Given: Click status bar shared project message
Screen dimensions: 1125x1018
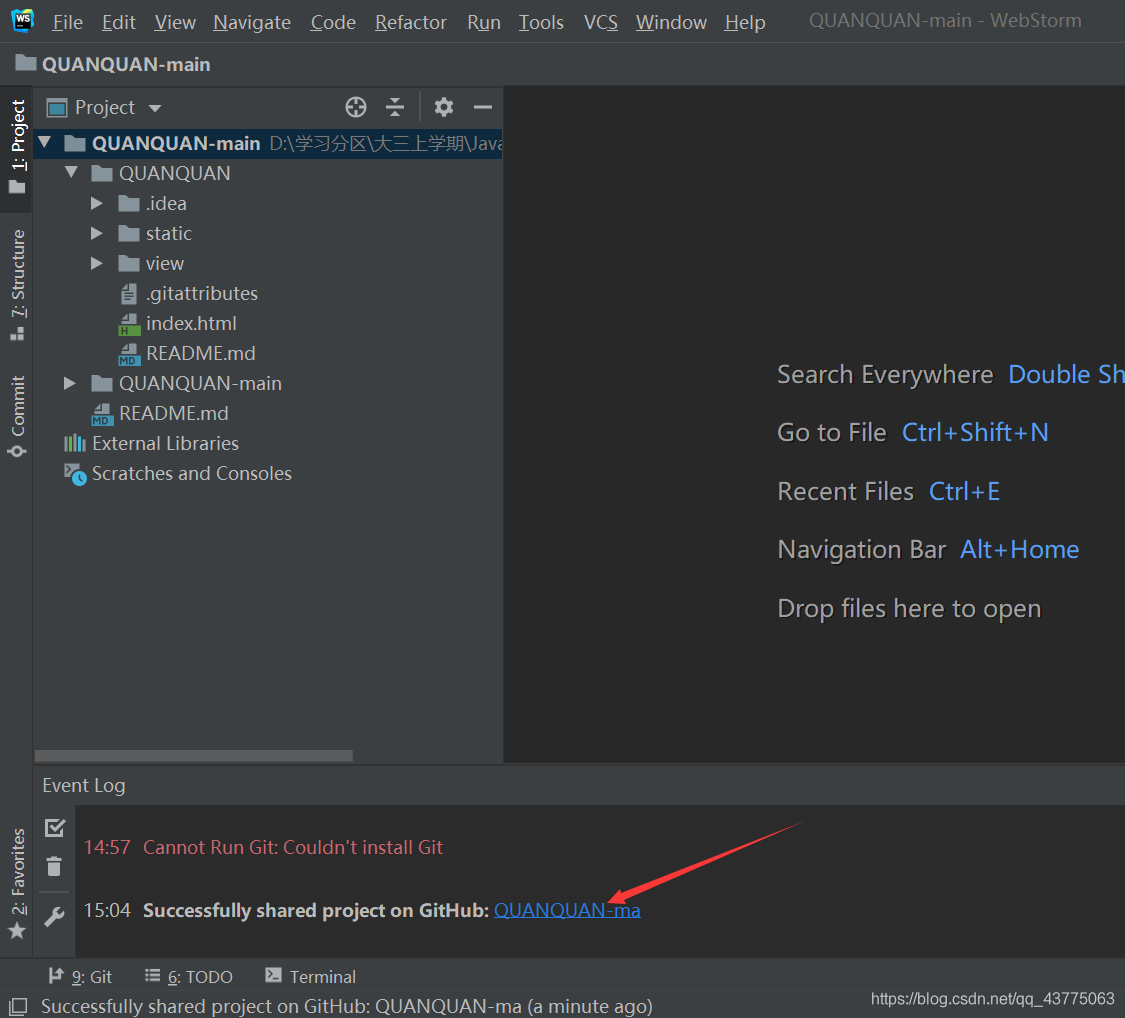Looking at the screenshot, I should pos(347,1006).
